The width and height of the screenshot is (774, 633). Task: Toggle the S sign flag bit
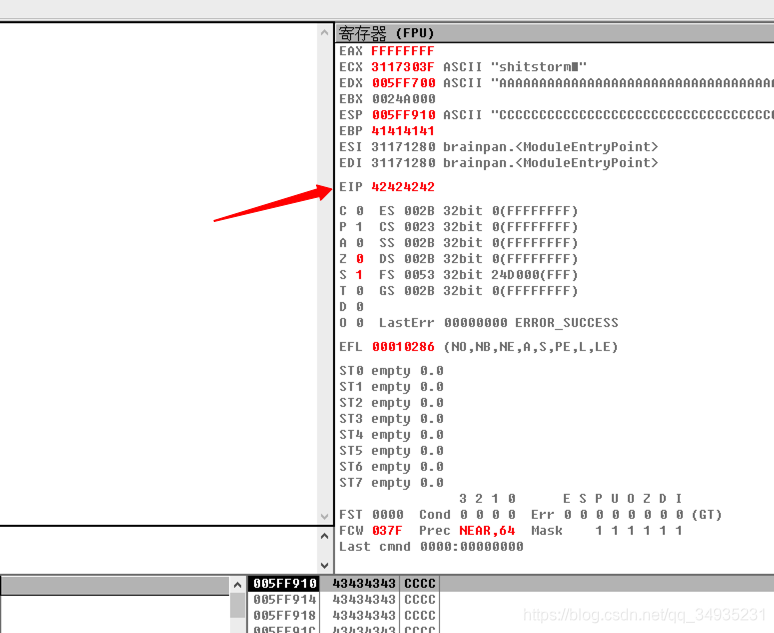[x=360, y=275]
